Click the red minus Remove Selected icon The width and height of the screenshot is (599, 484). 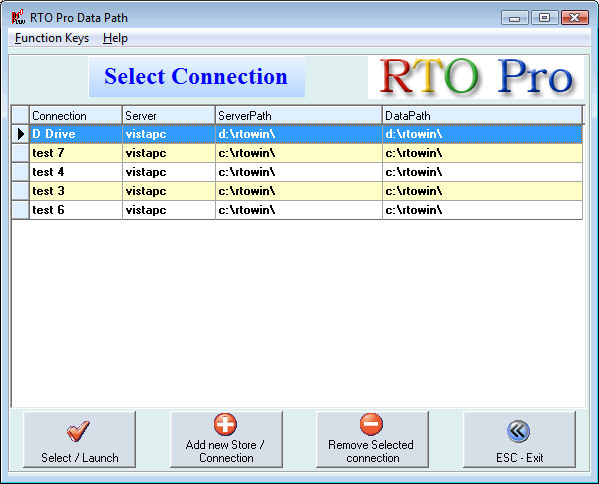[x=371, y=424]
